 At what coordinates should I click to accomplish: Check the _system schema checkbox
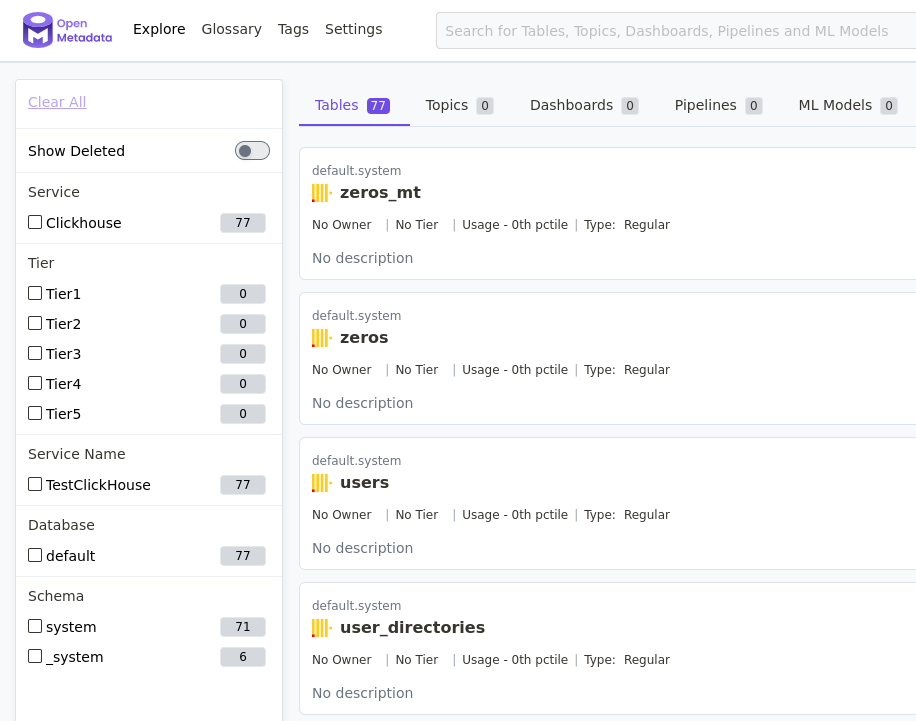35,657
